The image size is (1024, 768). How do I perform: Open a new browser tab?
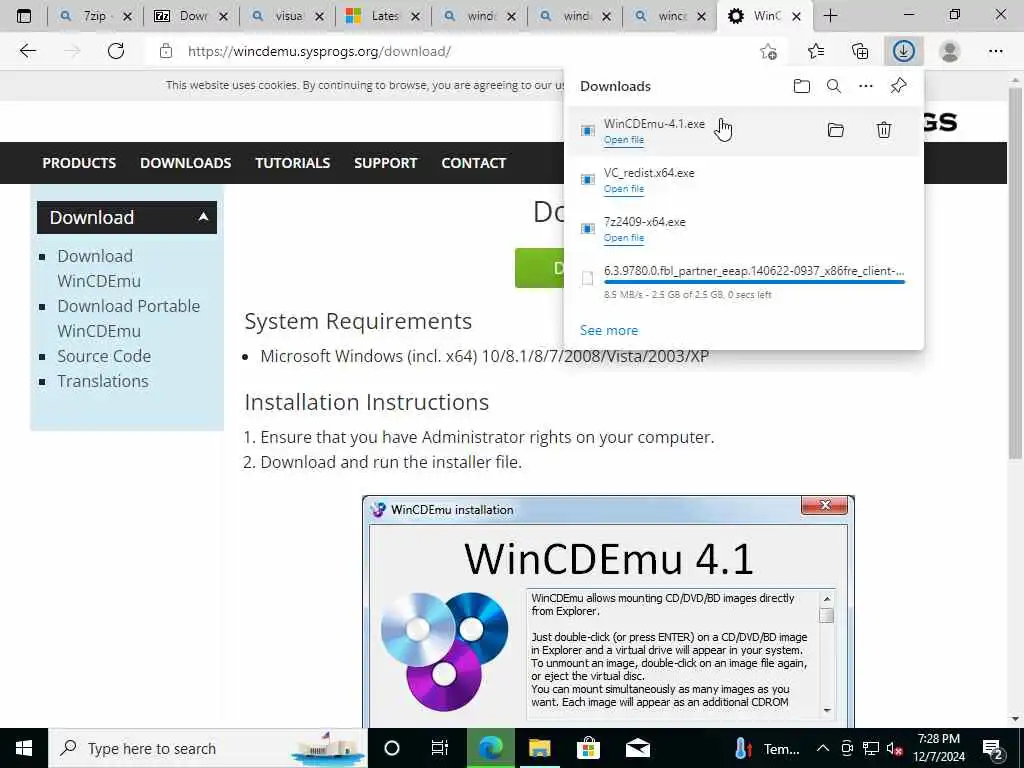point(830,16)
